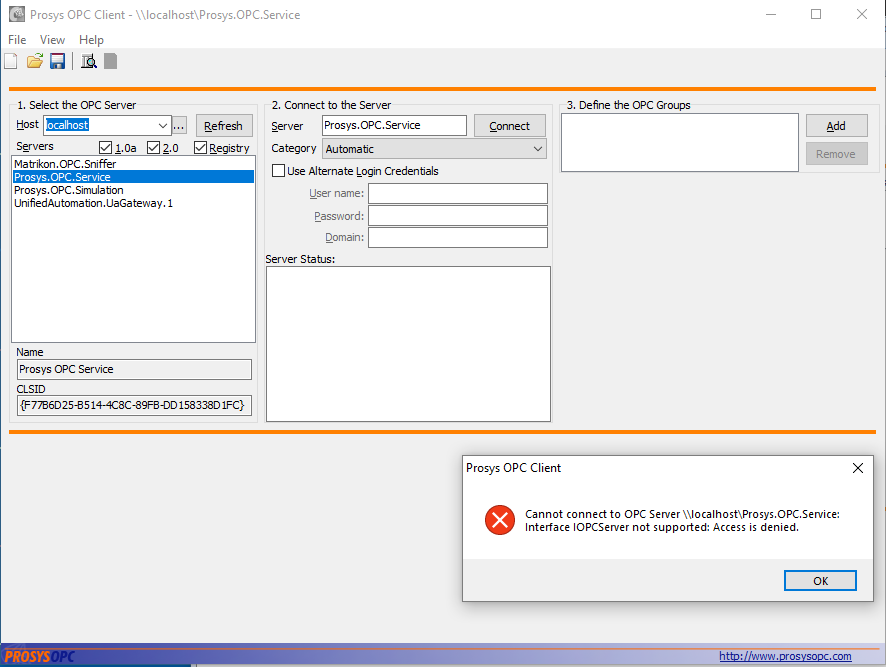The image size is (886, 667).
Task: Enable Use Alternate Login Credentials
Action: (278, 171)
